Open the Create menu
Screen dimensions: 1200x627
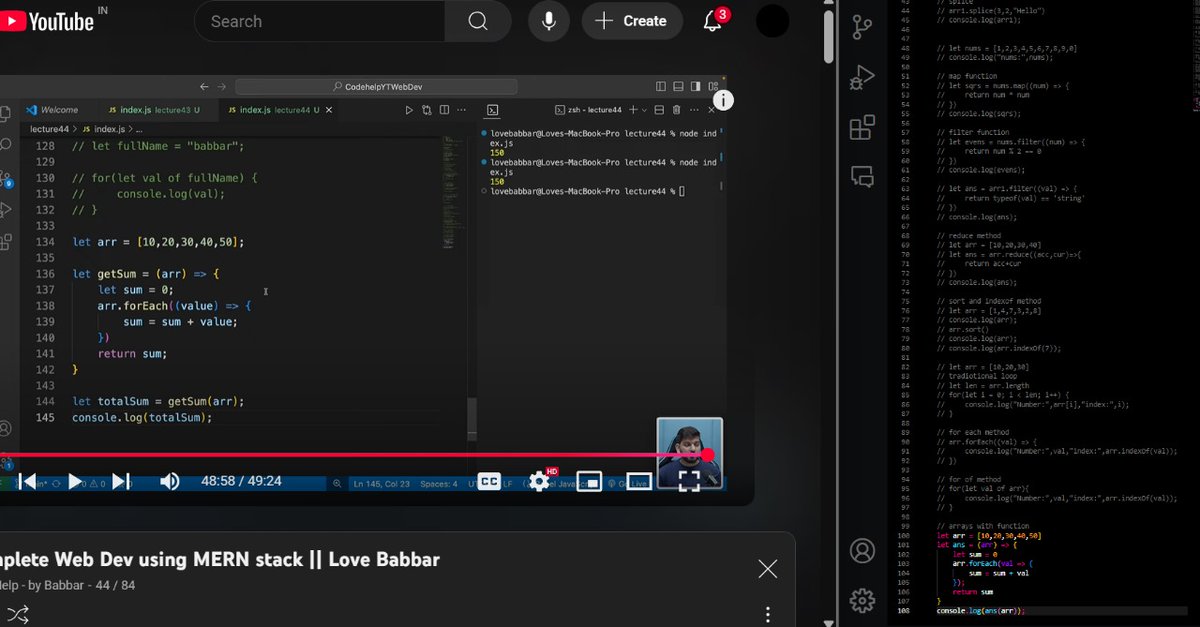[631, 21]
